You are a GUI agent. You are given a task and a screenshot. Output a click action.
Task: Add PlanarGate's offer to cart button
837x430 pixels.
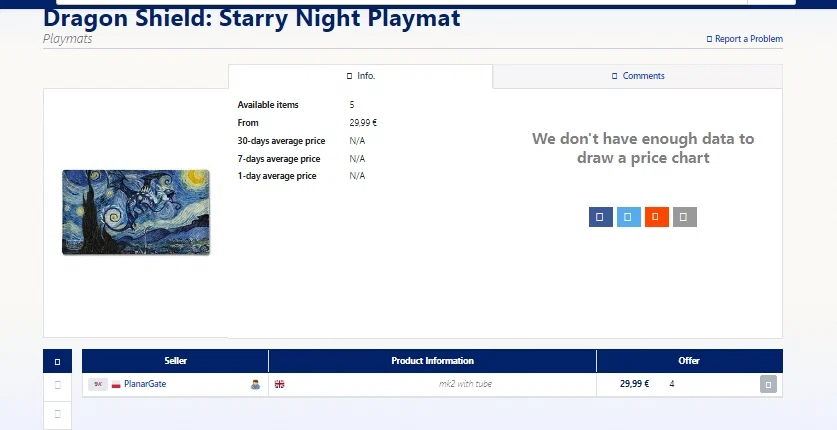click(768, 384)
